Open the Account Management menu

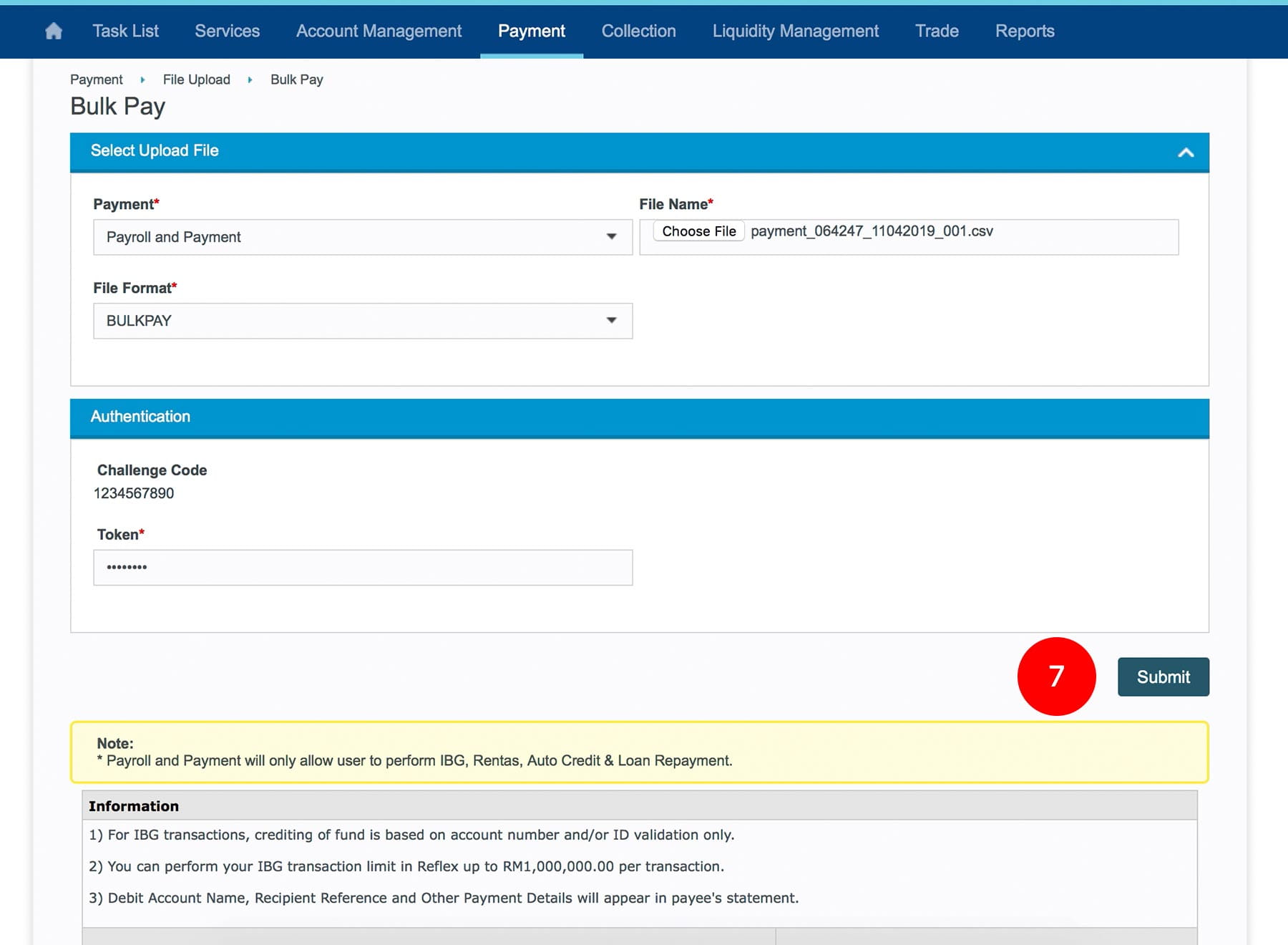pyautogui.click(x=379, y=31)
